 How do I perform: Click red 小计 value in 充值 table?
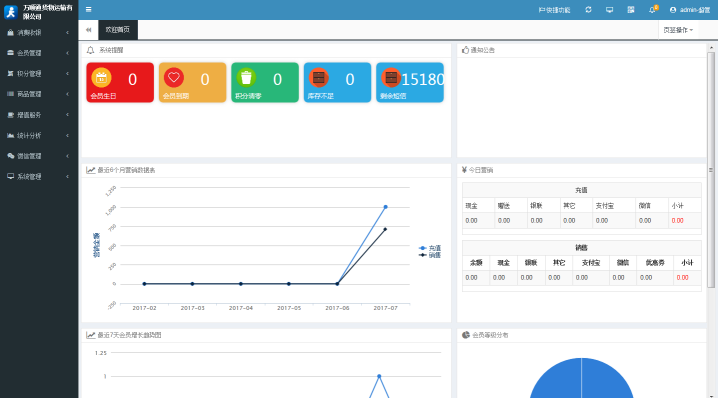(677, 221)
